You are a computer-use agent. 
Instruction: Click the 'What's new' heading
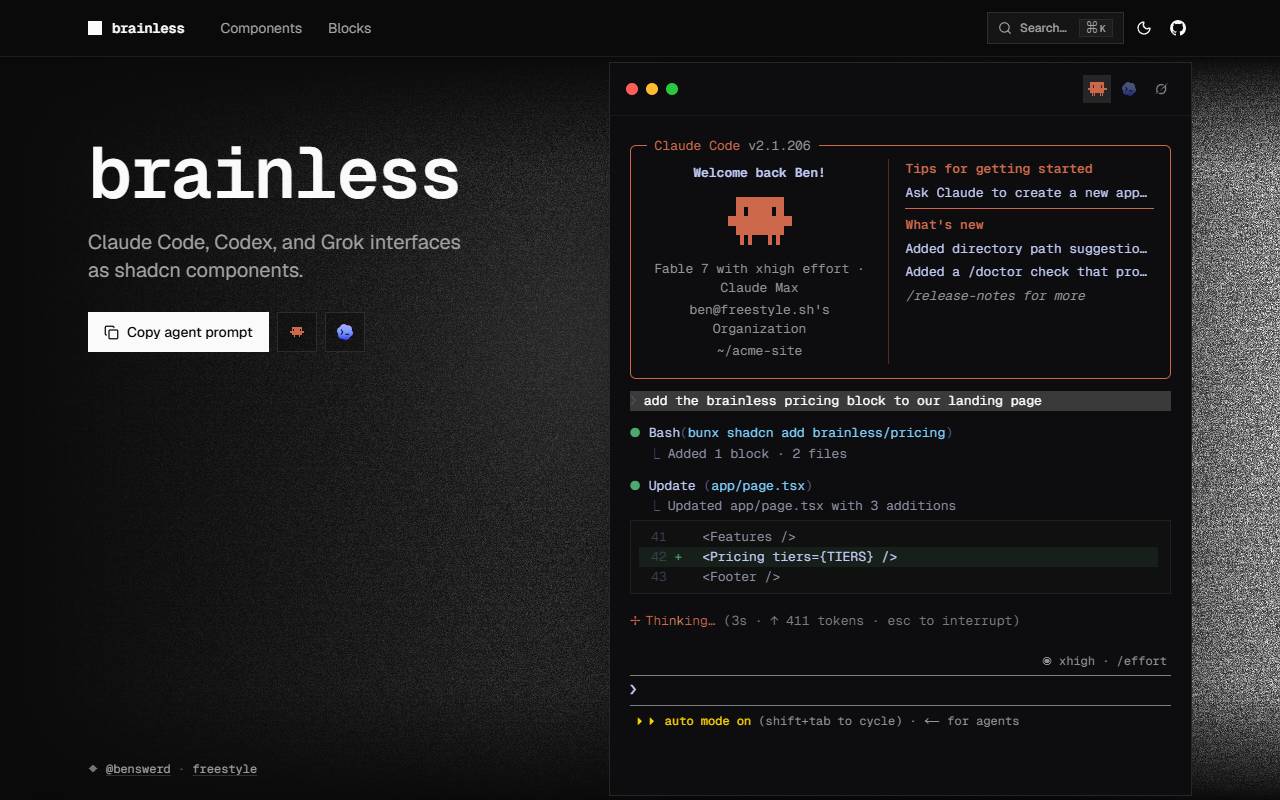(x=944, y=225)
